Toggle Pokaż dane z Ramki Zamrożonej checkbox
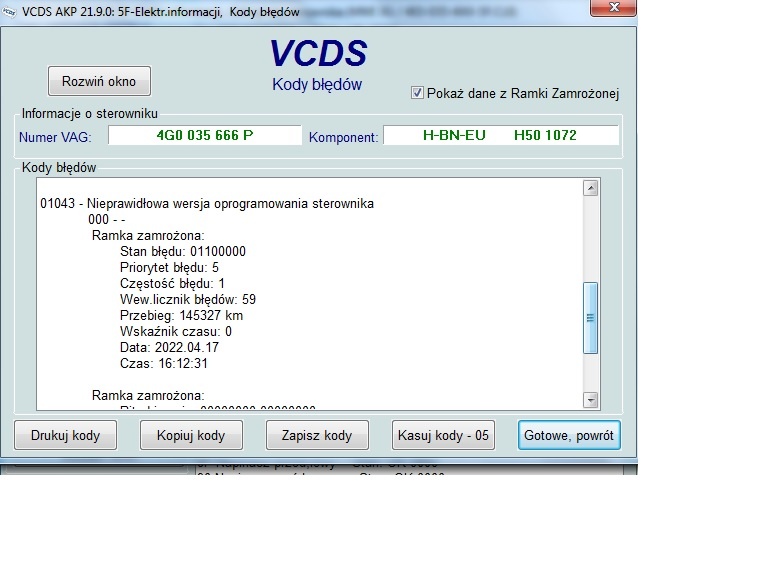 tap(417, 93)
